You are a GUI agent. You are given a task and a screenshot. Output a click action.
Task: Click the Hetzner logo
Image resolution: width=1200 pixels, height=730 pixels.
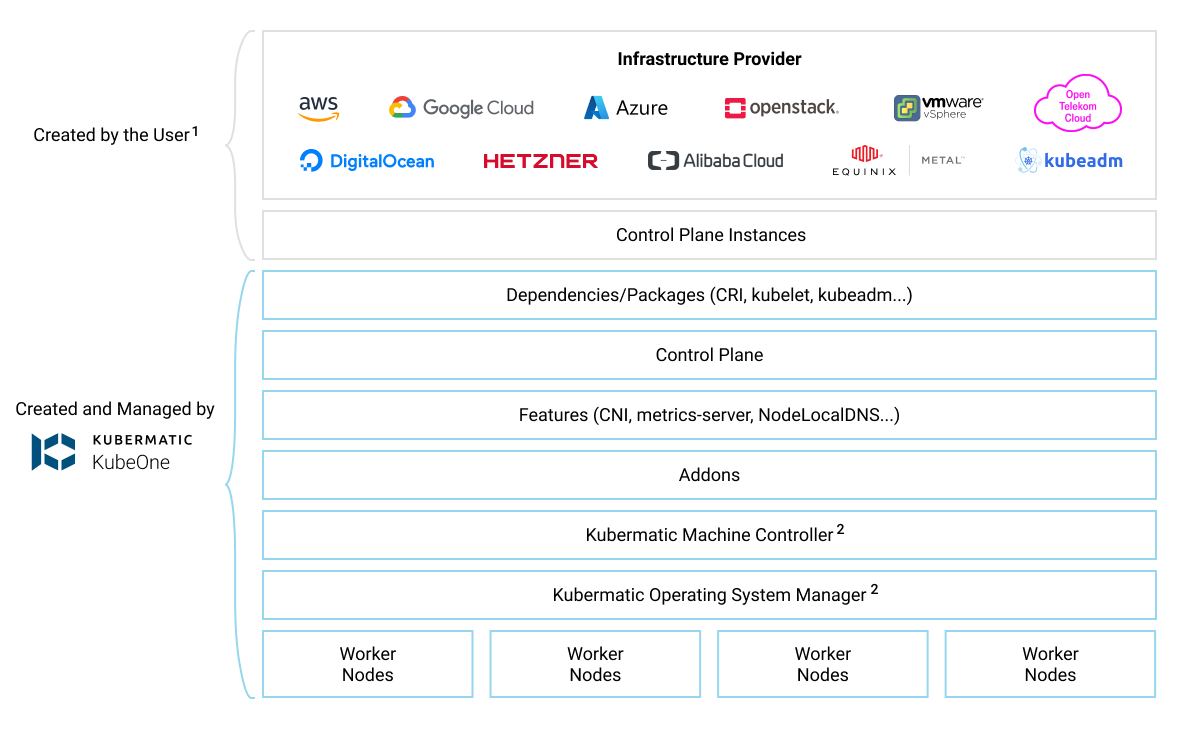pos(540,160)
